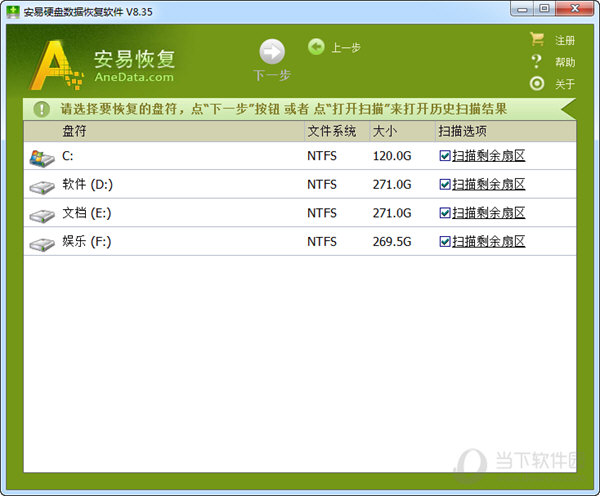
Task: Click the 扫描选项 column header
Action: click(x=505, y=131)
